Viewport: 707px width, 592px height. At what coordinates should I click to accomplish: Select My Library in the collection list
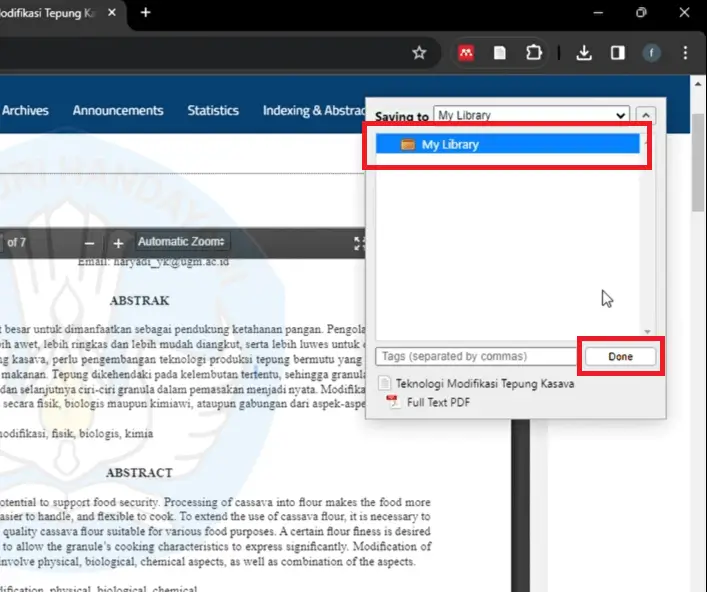(508, 144)
